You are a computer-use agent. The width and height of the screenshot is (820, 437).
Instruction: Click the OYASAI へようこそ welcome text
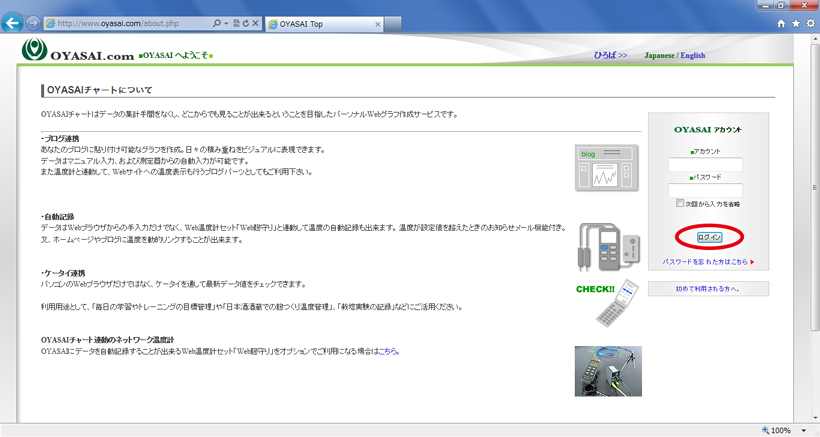(176, 55)
